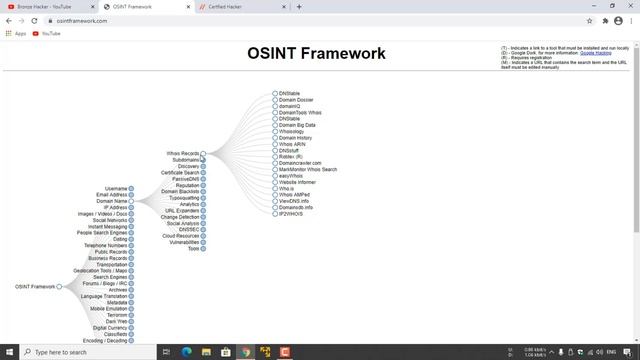Collapse the Whois Records node
Image resolution: width=640 pixels, height=360 pixels.
point(203,153)
